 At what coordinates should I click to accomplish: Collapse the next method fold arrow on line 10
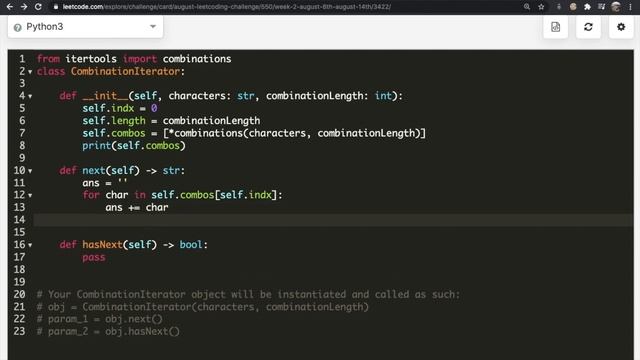30,171
